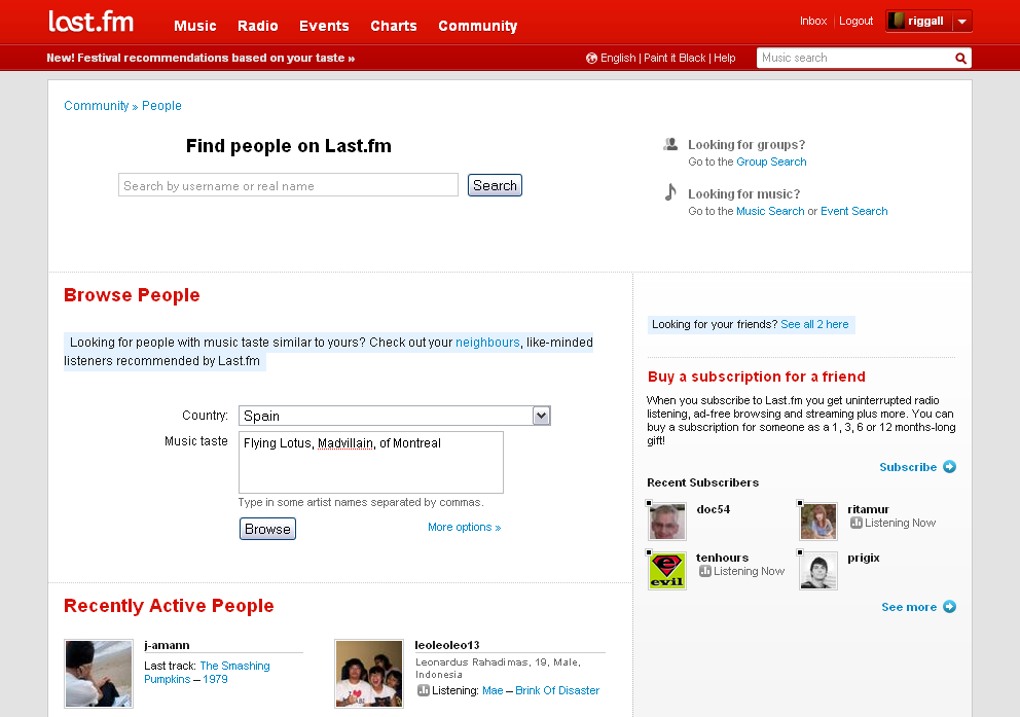Click the globe language icon
The image size is (1020, 717).
(x=591, y=59)
